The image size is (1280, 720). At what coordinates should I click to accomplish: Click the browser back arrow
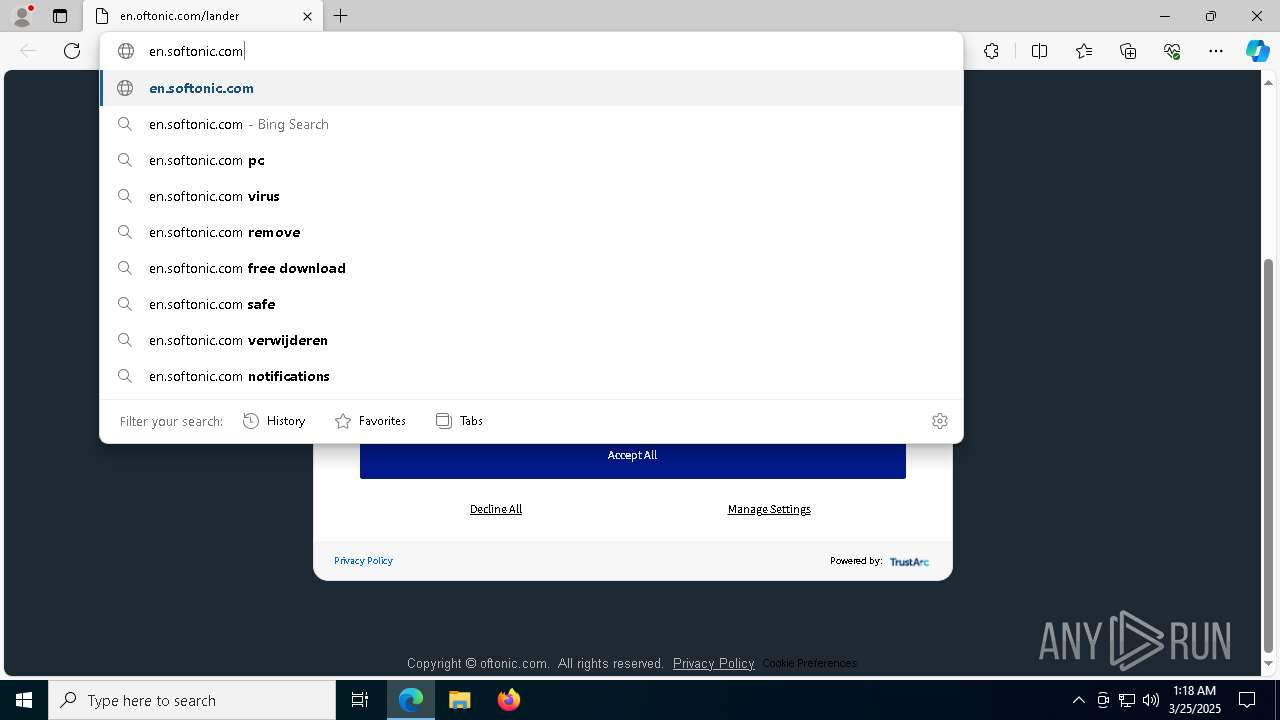[28, 51]
